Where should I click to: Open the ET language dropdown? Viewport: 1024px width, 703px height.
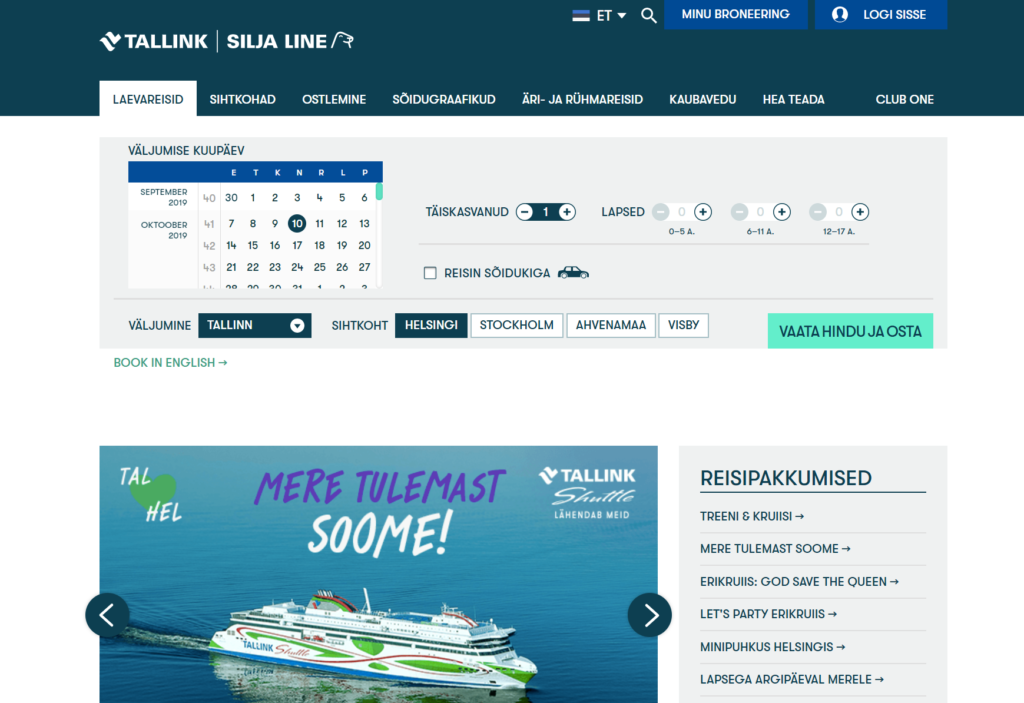tap(600, 15)
